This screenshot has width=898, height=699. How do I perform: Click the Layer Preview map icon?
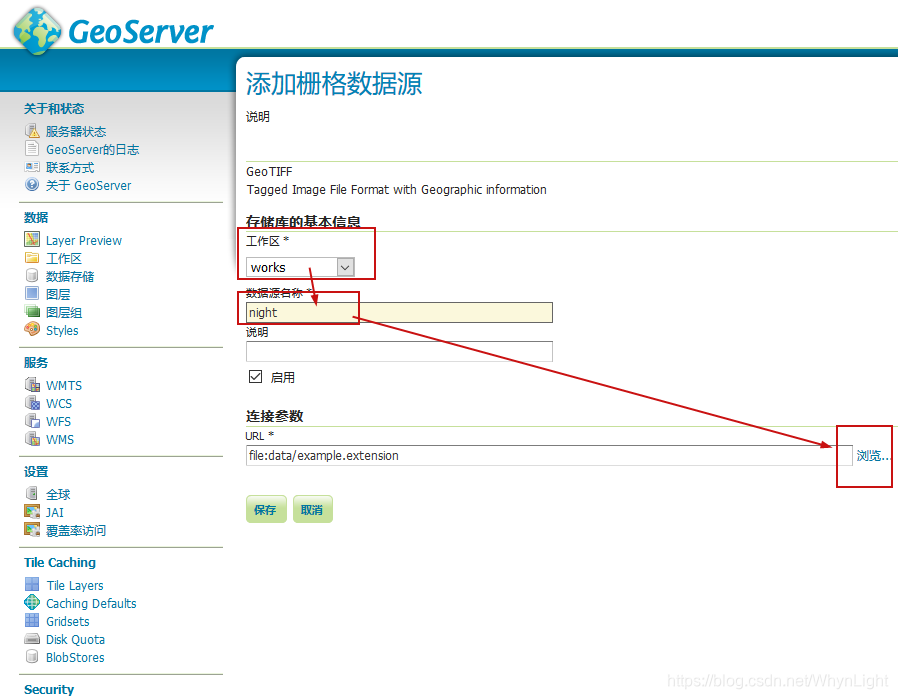tap(32, 239)
